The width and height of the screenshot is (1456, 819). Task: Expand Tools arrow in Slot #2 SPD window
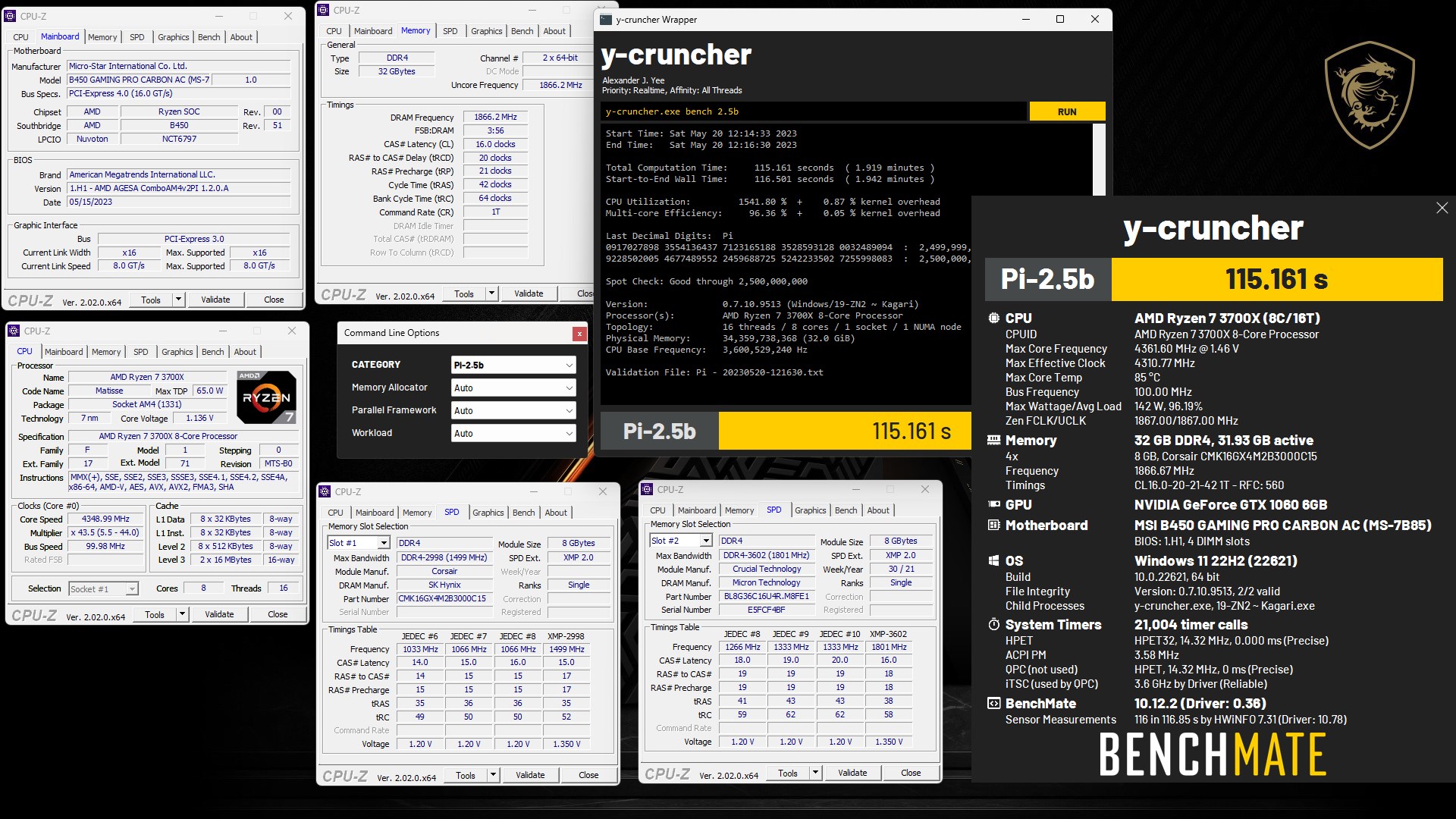[x=816, y=773]
